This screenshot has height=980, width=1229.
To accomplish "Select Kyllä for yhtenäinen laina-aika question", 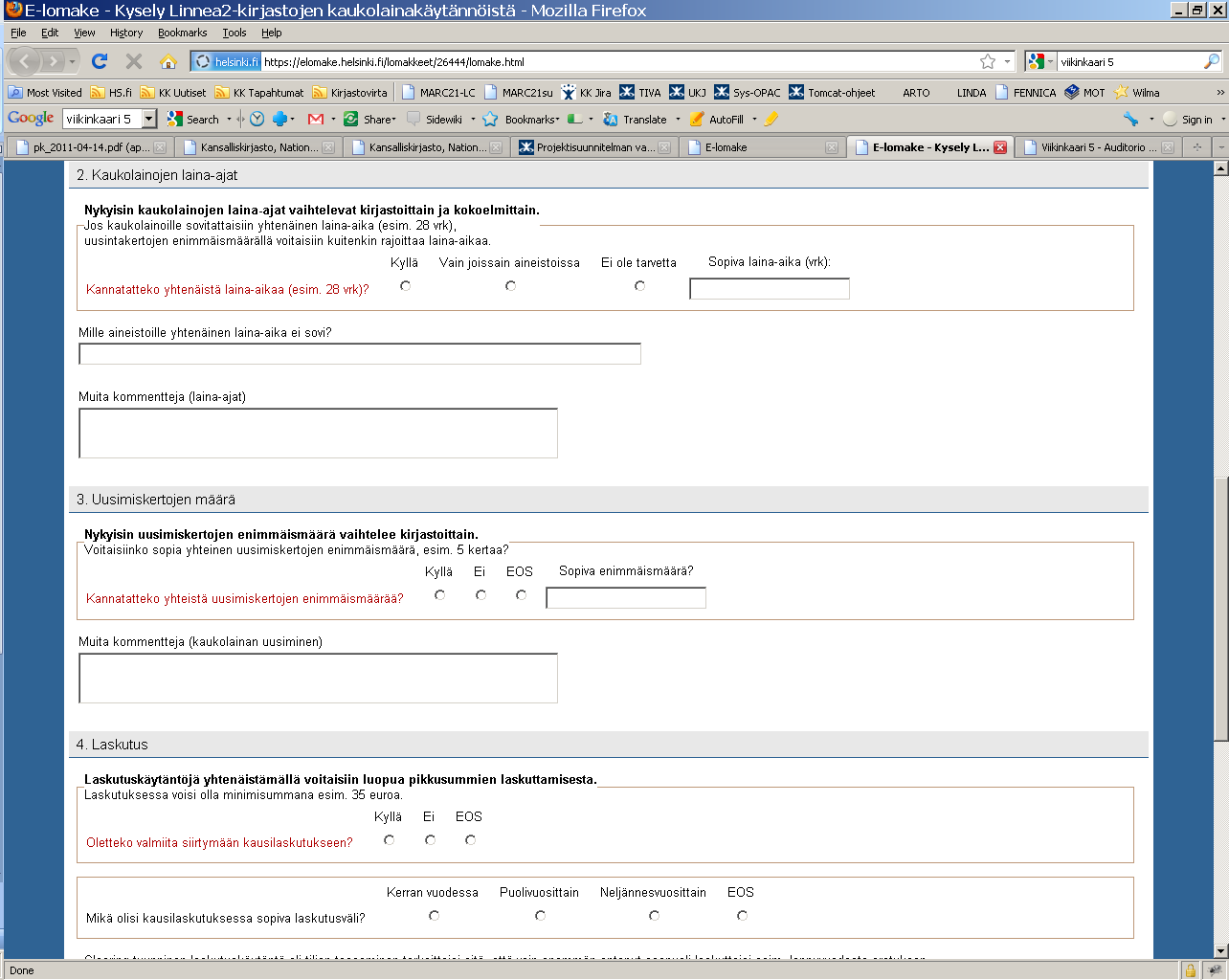I will [406, 285].
